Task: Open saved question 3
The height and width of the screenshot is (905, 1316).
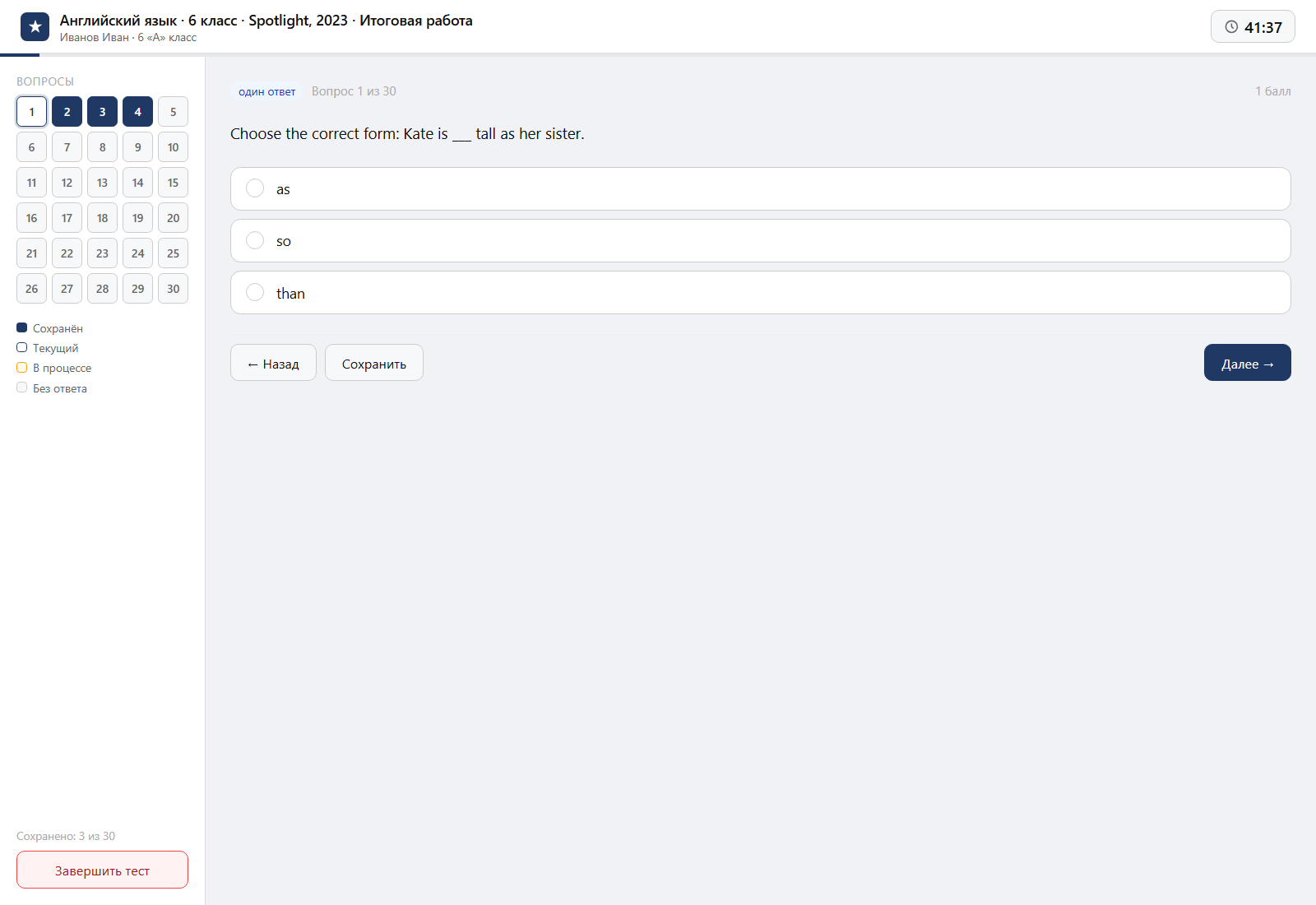Action: tap(102, 112)
